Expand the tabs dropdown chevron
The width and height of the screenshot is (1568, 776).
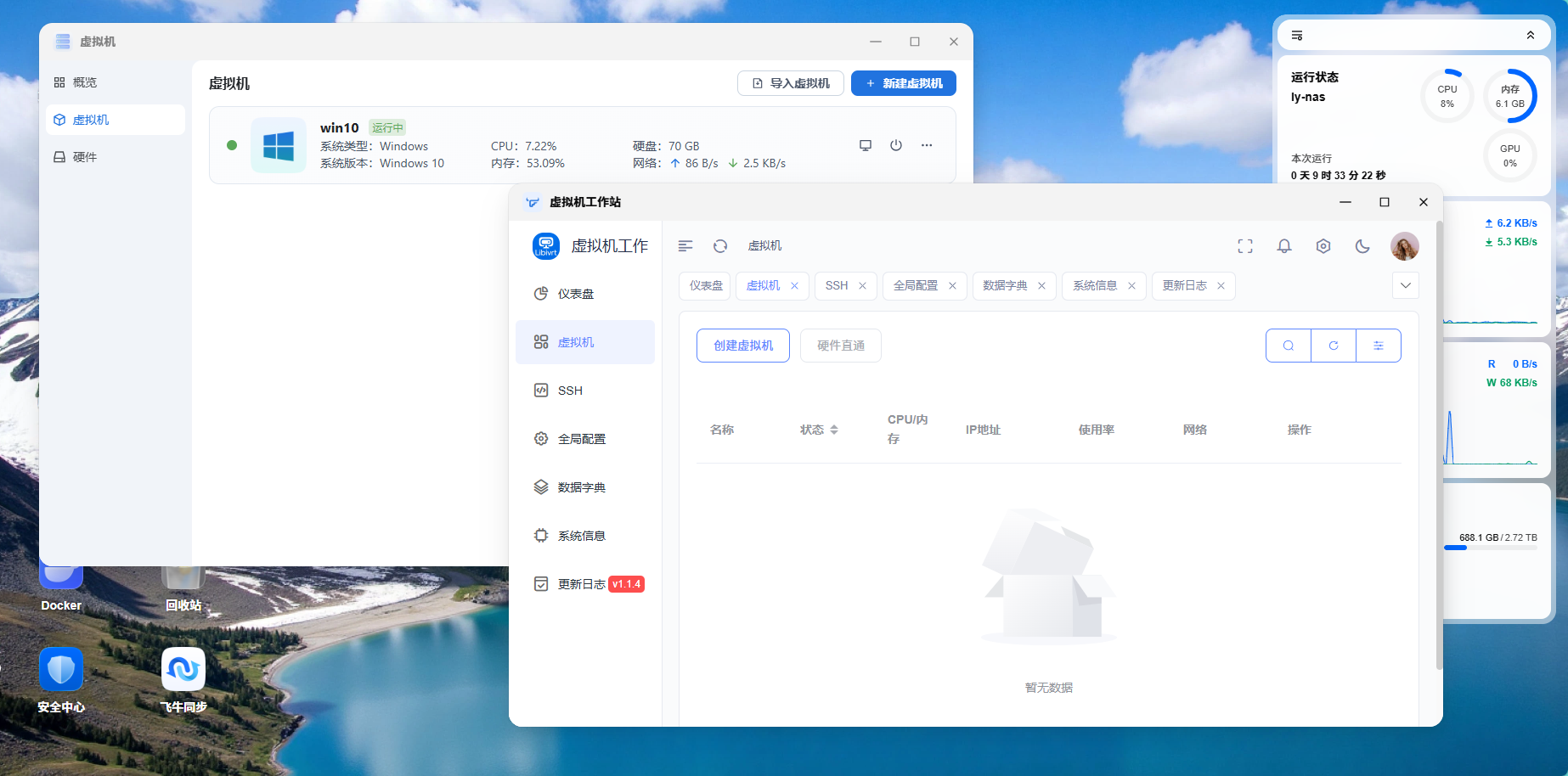1406,285
